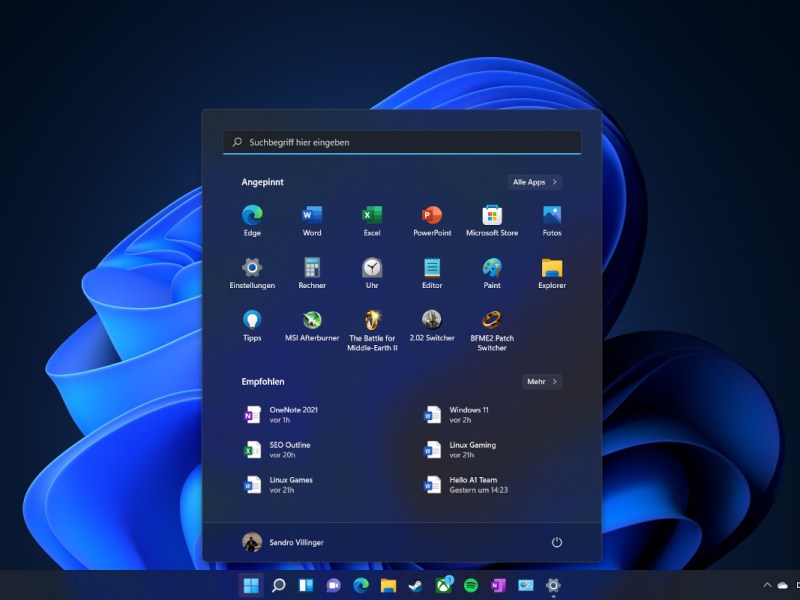Open the Linux Games document
This screenshot has width=800, height=600.
click(278, 485)
